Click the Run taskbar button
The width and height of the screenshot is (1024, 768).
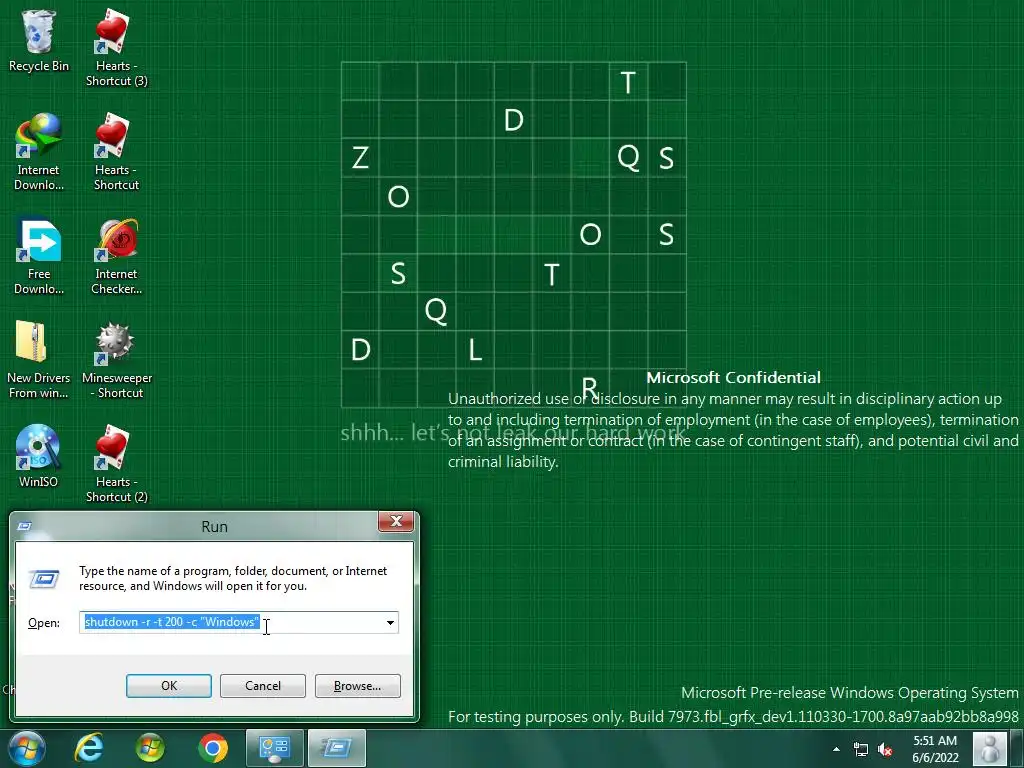tap(337, 748)
